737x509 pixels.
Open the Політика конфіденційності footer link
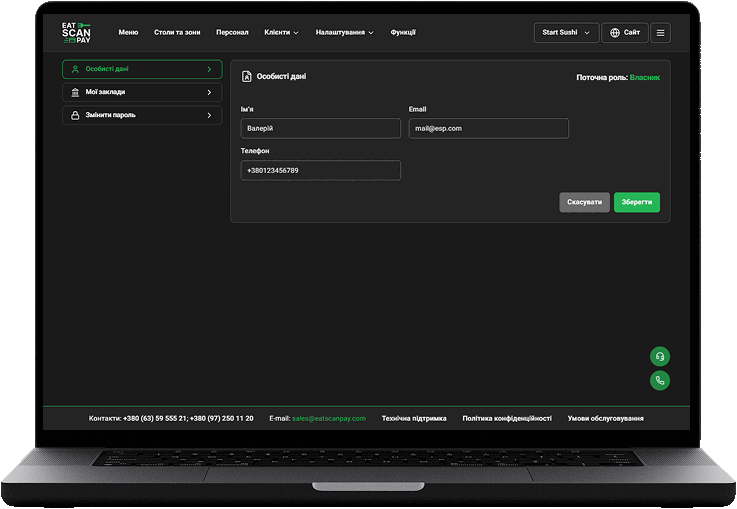click(x=507, y=418)
